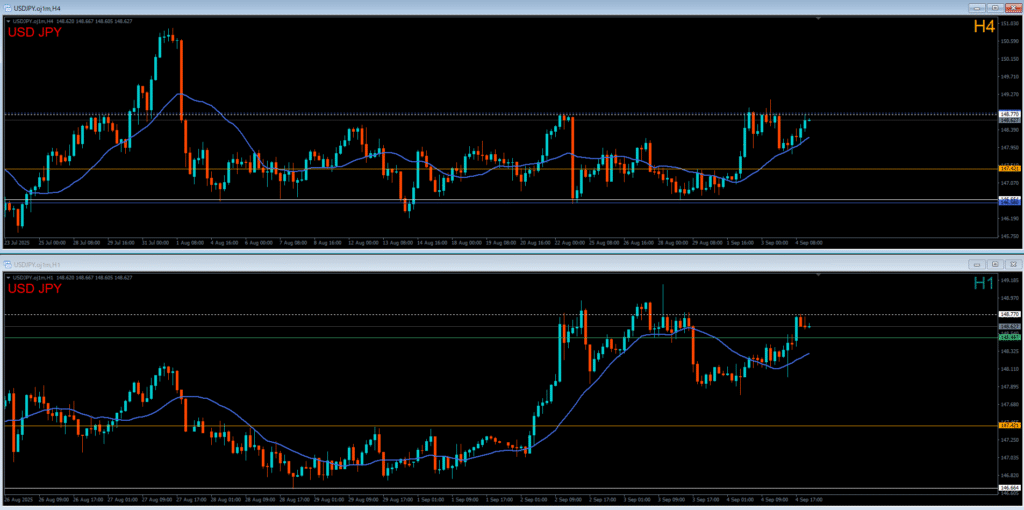Select the 146.664 price tag in H1 chart
Image resolution: width=1024 pixels, height=510 pixels.
point(1010,488)
